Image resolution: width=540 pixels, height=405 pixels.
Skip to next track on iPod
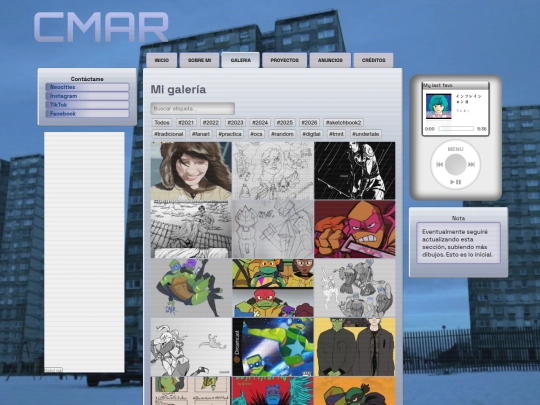click(x=471, y=165)
